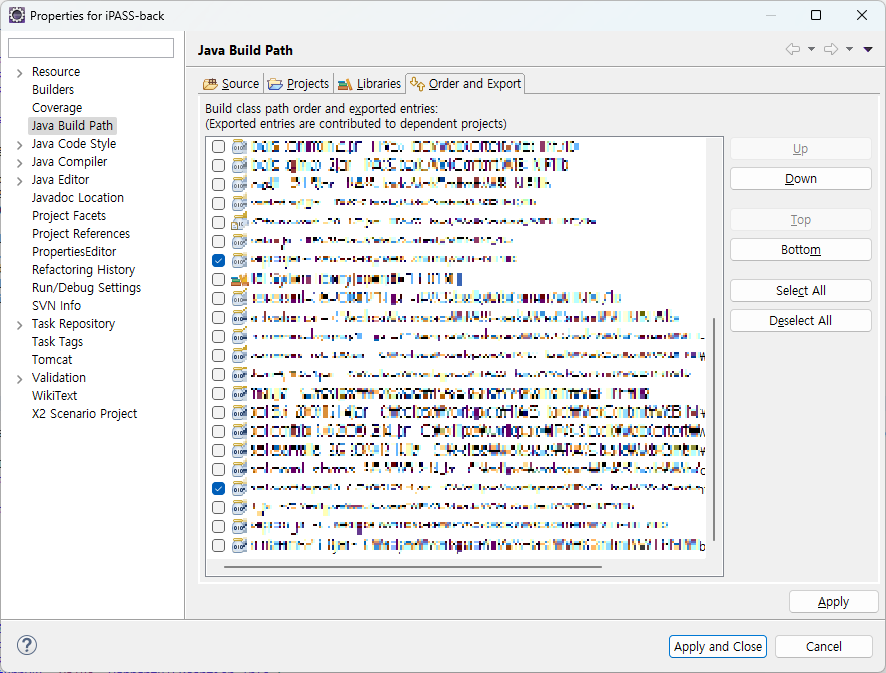Uncheck the lower of the two checked entries
The height and width of the screenshot is (673, 886).
(x=218, y=488)
